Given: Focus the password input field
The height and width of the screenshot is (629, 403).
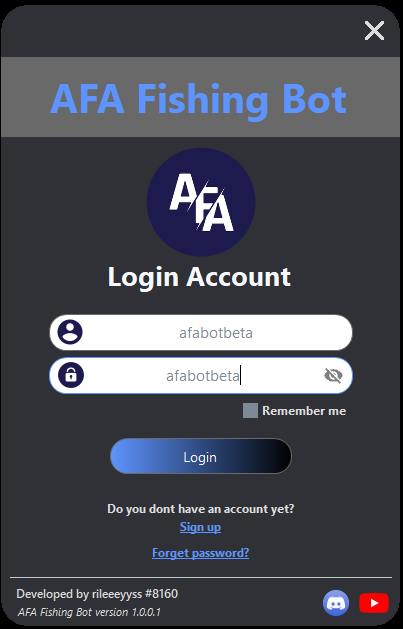Looking at the screenshot, I should tap(201, 375).
